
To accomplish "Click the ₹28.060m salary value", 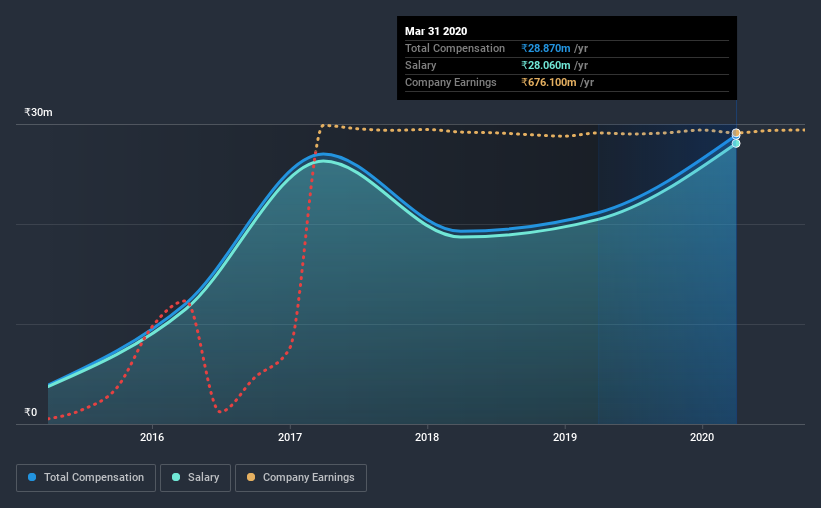I will click(x=546, y=65).
